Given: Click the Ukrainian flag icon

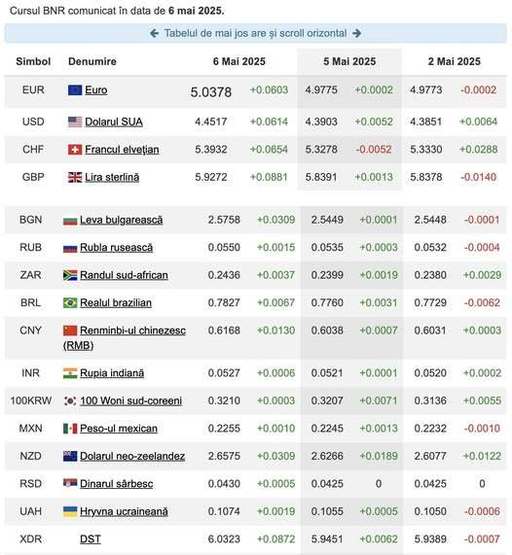Looking at the screenshot, I should coord(70,511).
